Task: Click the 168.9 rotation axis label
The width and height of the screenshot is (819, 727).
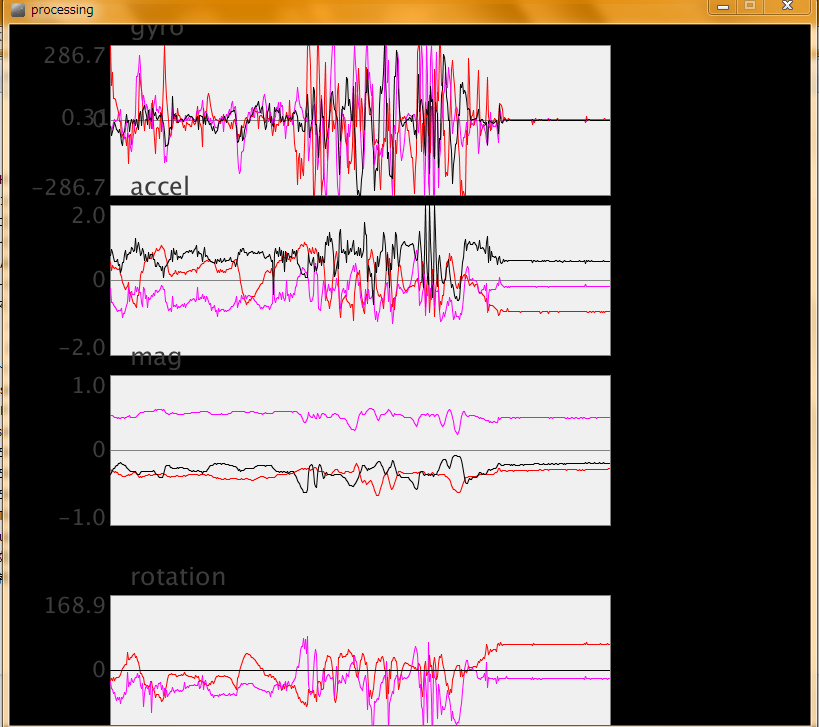Action: click(75, 605)
